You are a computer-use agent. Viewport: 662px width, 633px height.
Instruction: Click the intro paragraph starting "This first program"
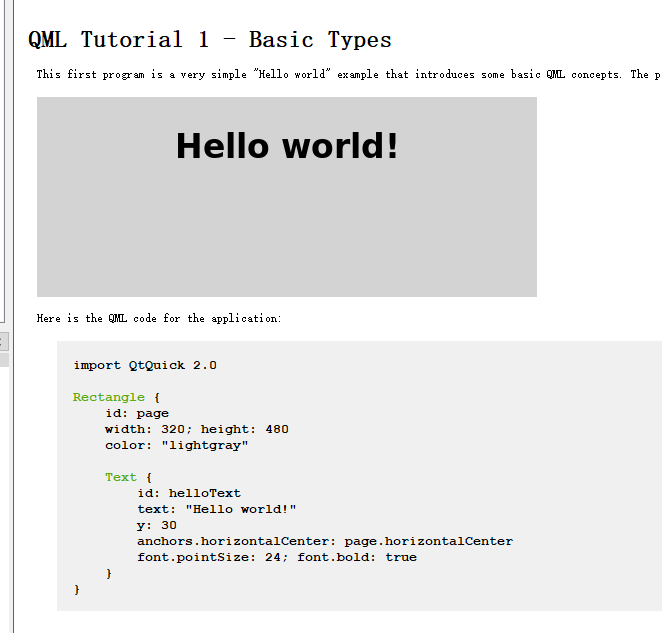point(349,74)
